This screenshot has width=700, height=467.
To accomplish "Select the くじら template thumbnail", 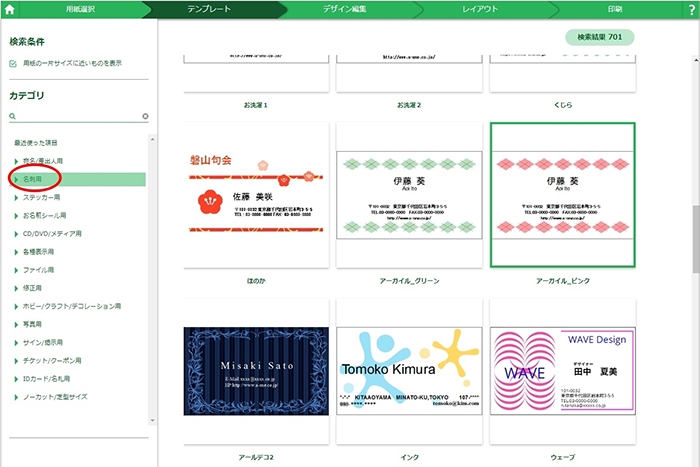I will click(562, 73).
